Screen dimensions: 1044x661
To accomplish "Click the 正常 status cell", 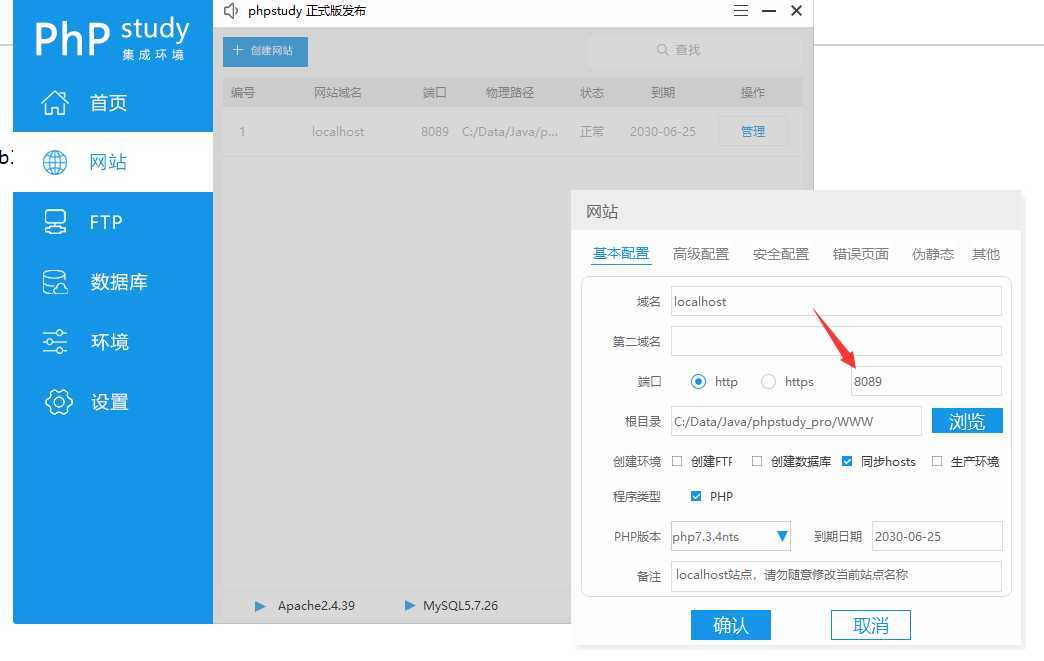I will pos(592,132).
